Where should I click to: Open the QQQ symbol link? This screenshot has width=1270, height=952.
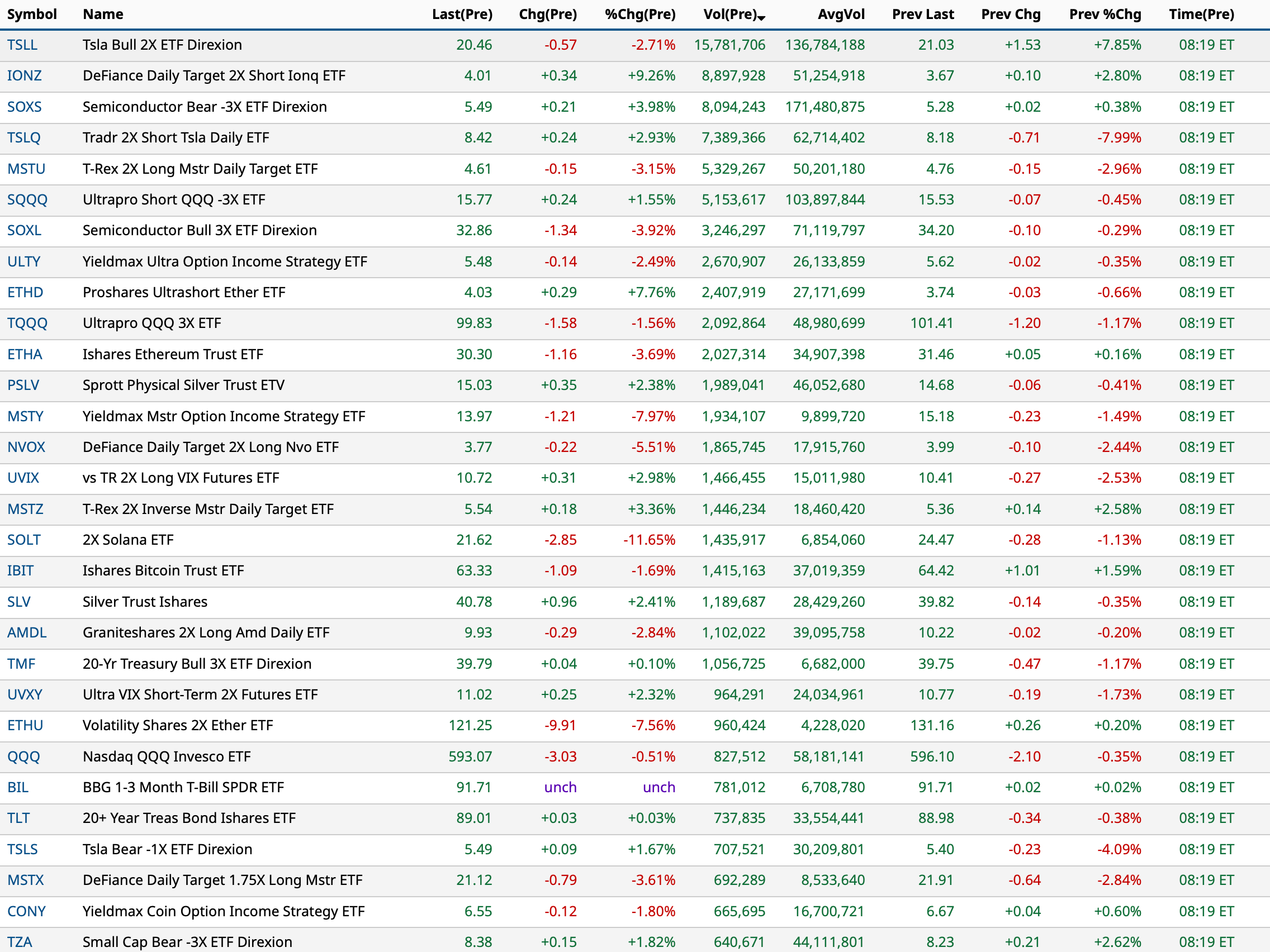tap(23, 756)
